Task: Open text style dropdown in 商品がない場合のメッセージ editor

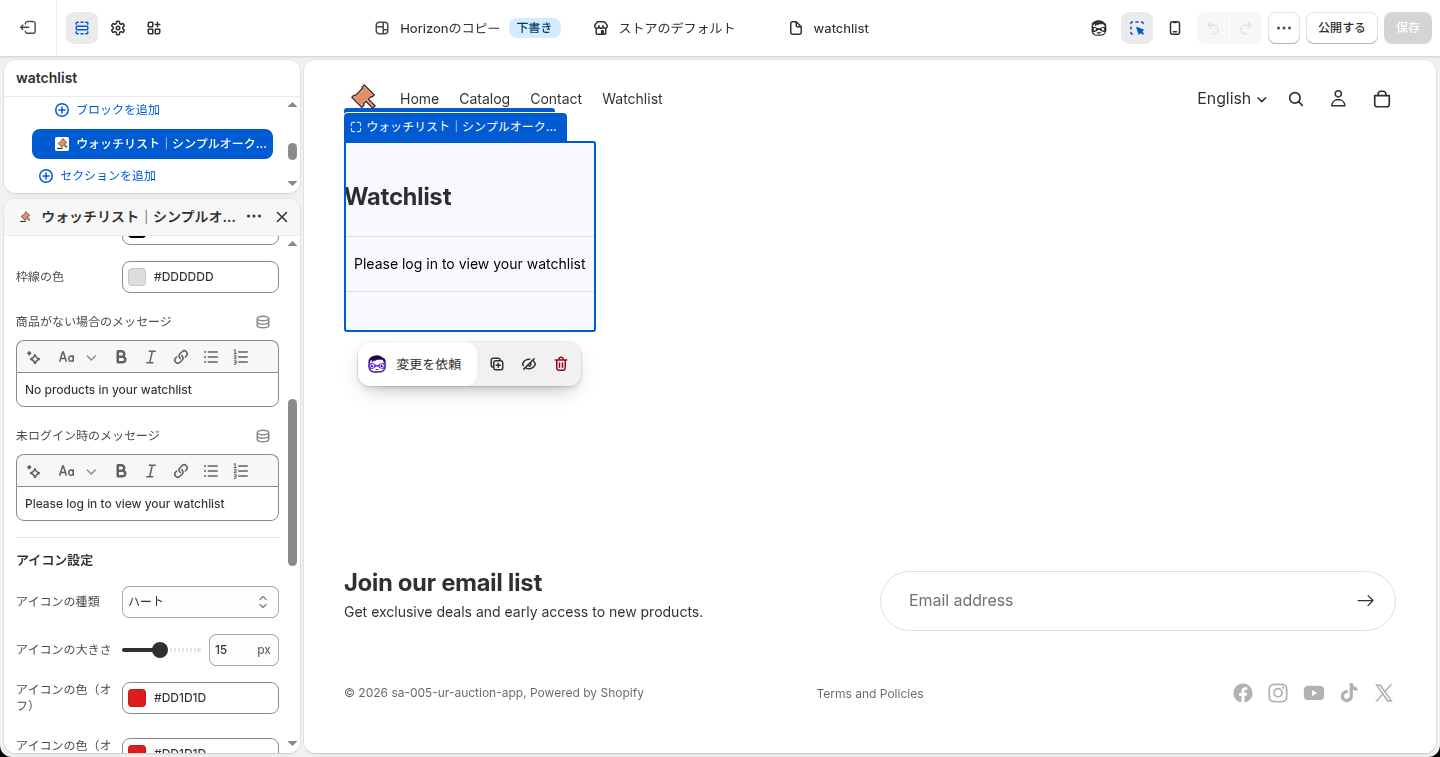Action: (x=77, y=357)
